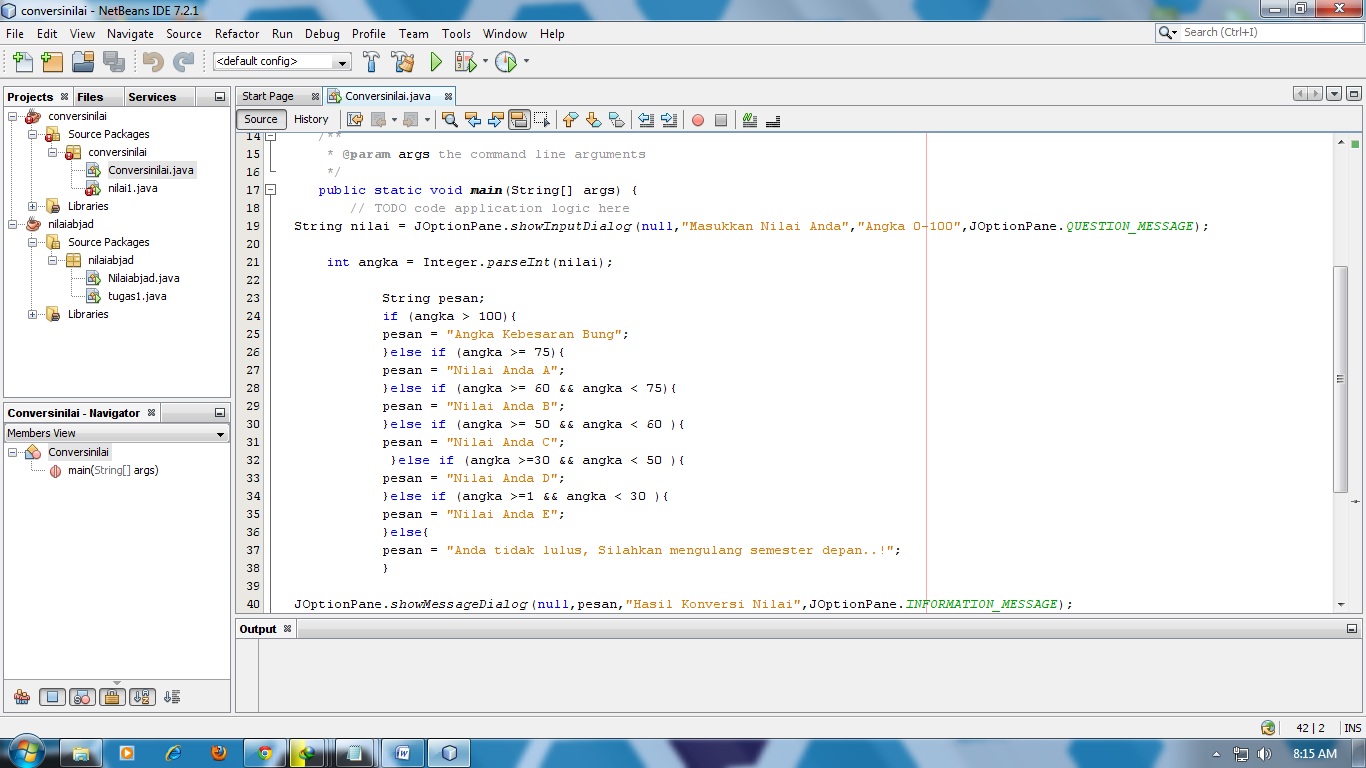This screenshot has width=1366, height=768.
Task: Click the NetBeans globe icon in the status bar
Action: click(1269, 728)
